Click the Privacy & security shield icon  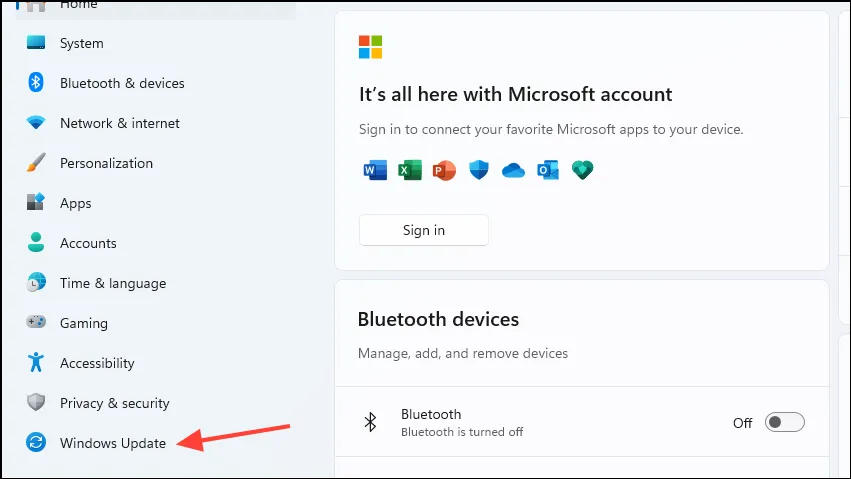[x=36, y=403]
